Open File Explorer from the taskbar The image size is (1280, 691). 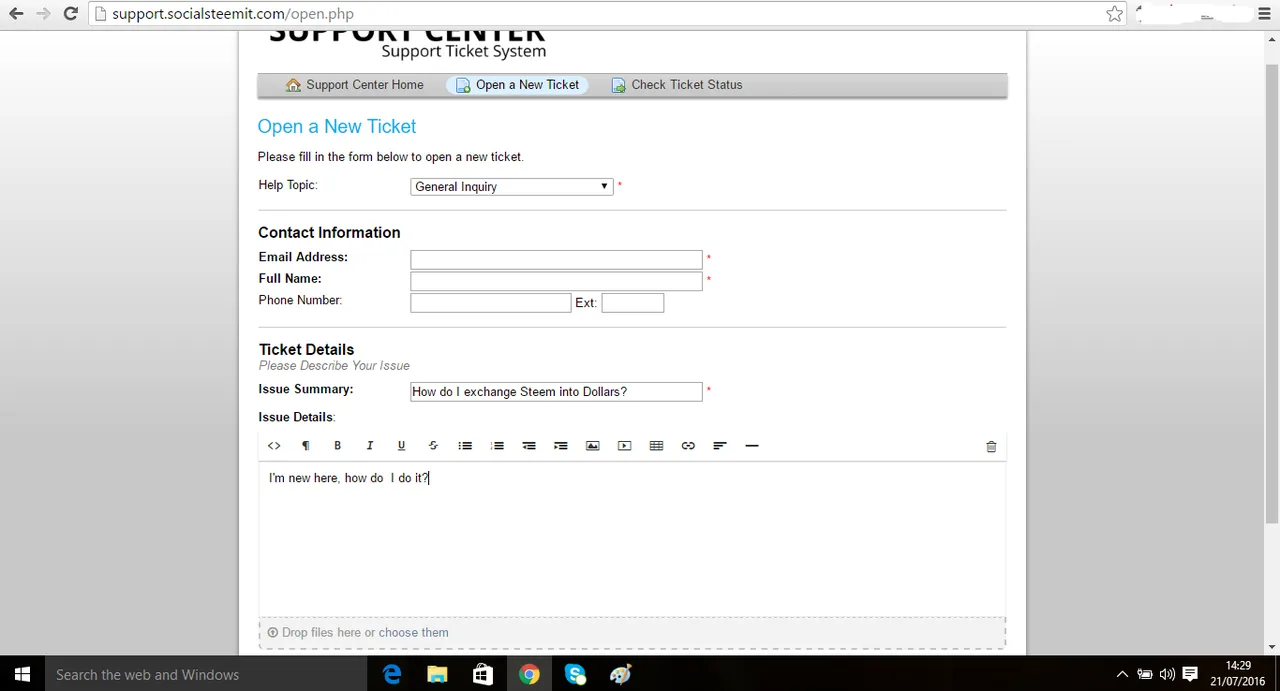438,675
